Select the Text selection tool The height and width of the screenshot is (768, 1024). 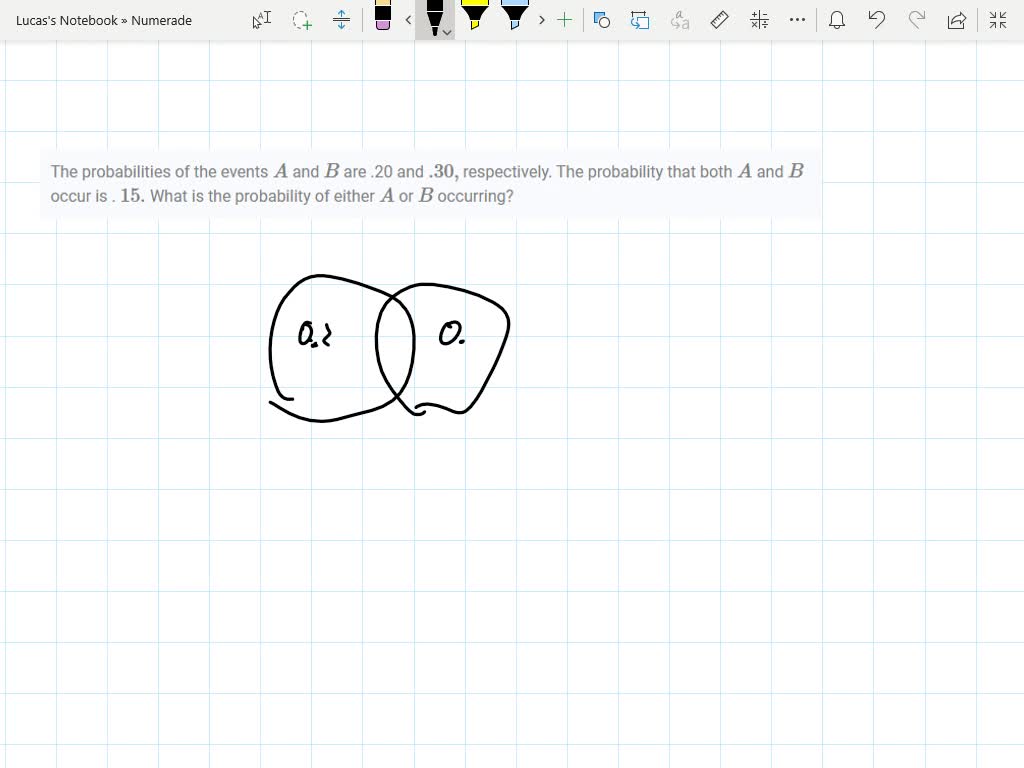pyautogui.click(x=261, y=20)
